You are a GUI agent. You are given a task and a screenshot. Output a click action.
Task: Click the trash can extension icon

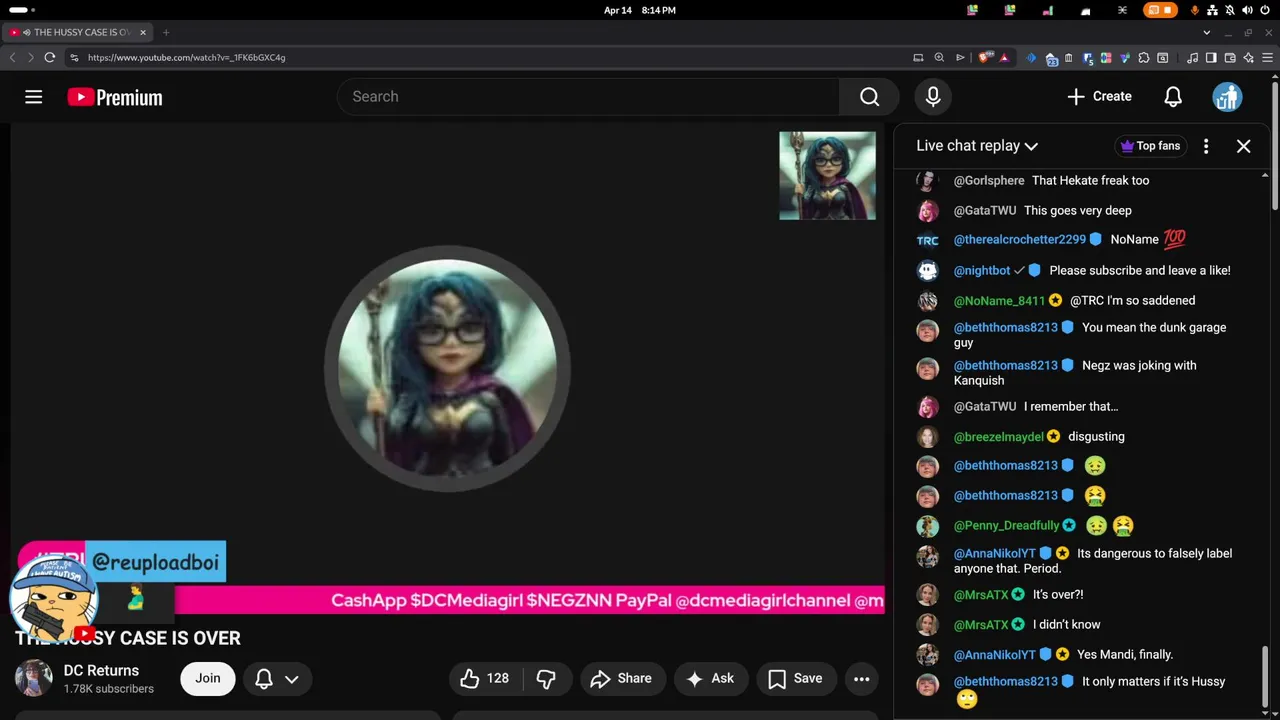coord(1068,57)
